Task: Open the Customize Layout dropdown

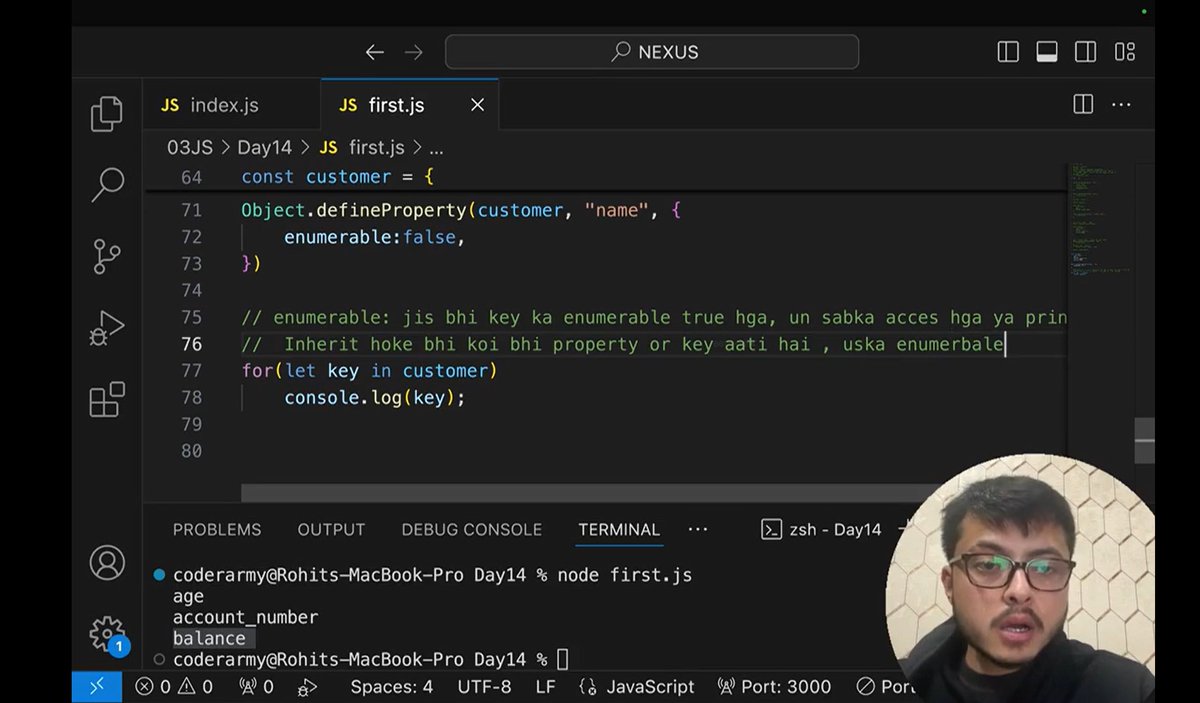Action: click(1124, 51)
